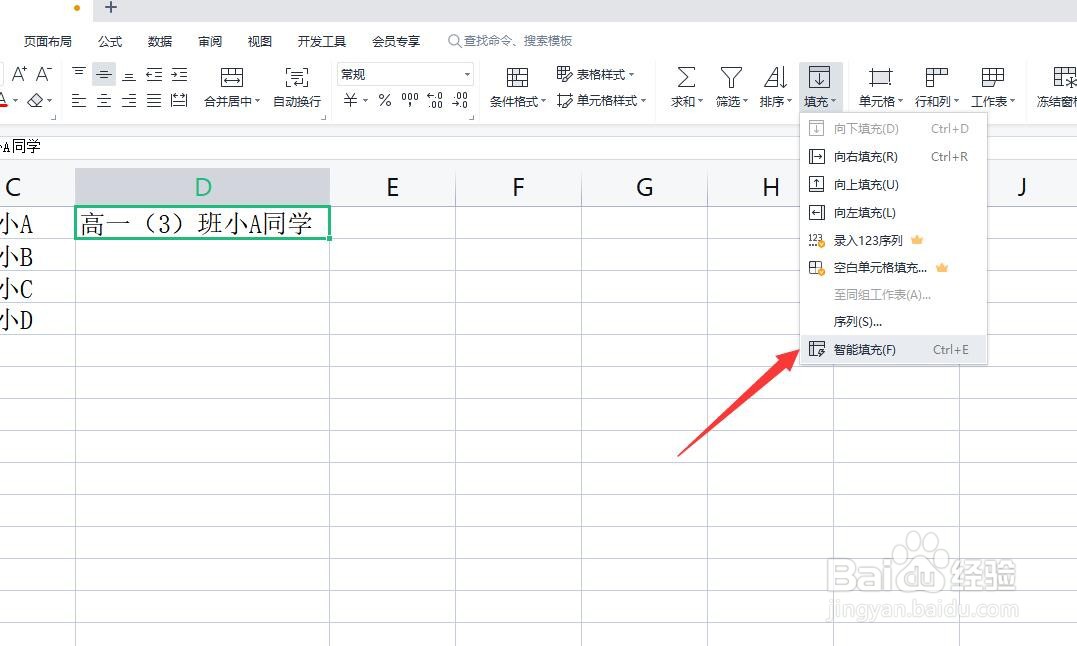Select cell containing 小D
Viewport: 1077px width, 646px height.
click(37, 319)
